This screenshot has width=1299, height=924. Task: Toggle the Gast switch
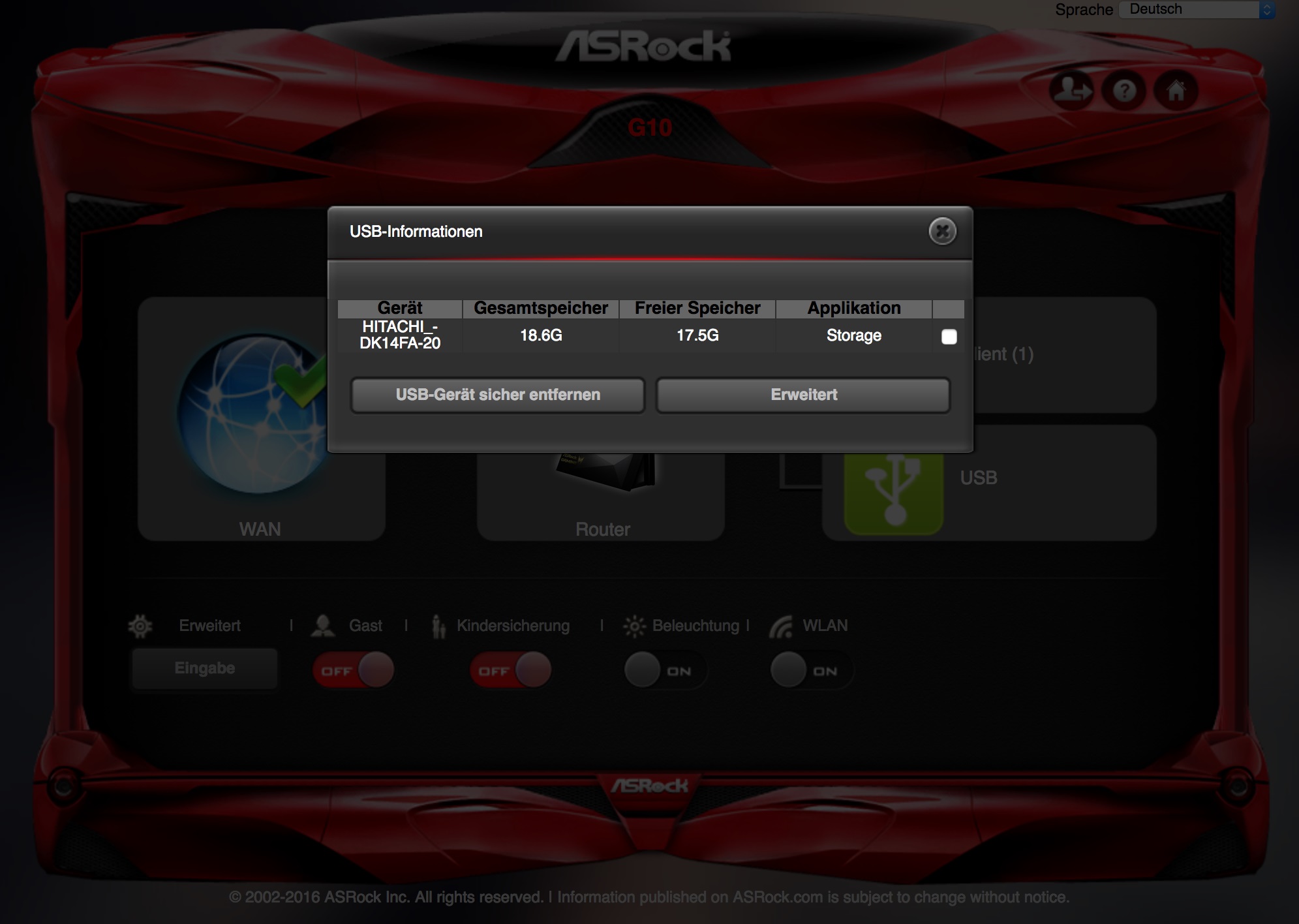click(x=354, y=670)
